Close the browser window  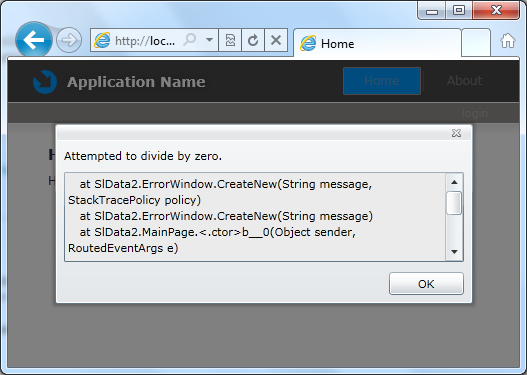click(x=496, y=11)
